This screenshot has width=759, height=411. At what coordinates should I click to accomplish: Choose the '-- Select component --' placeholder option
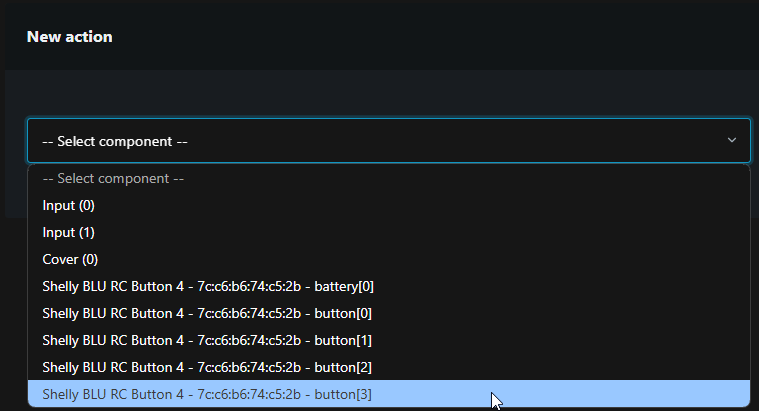tap(113, 179)
